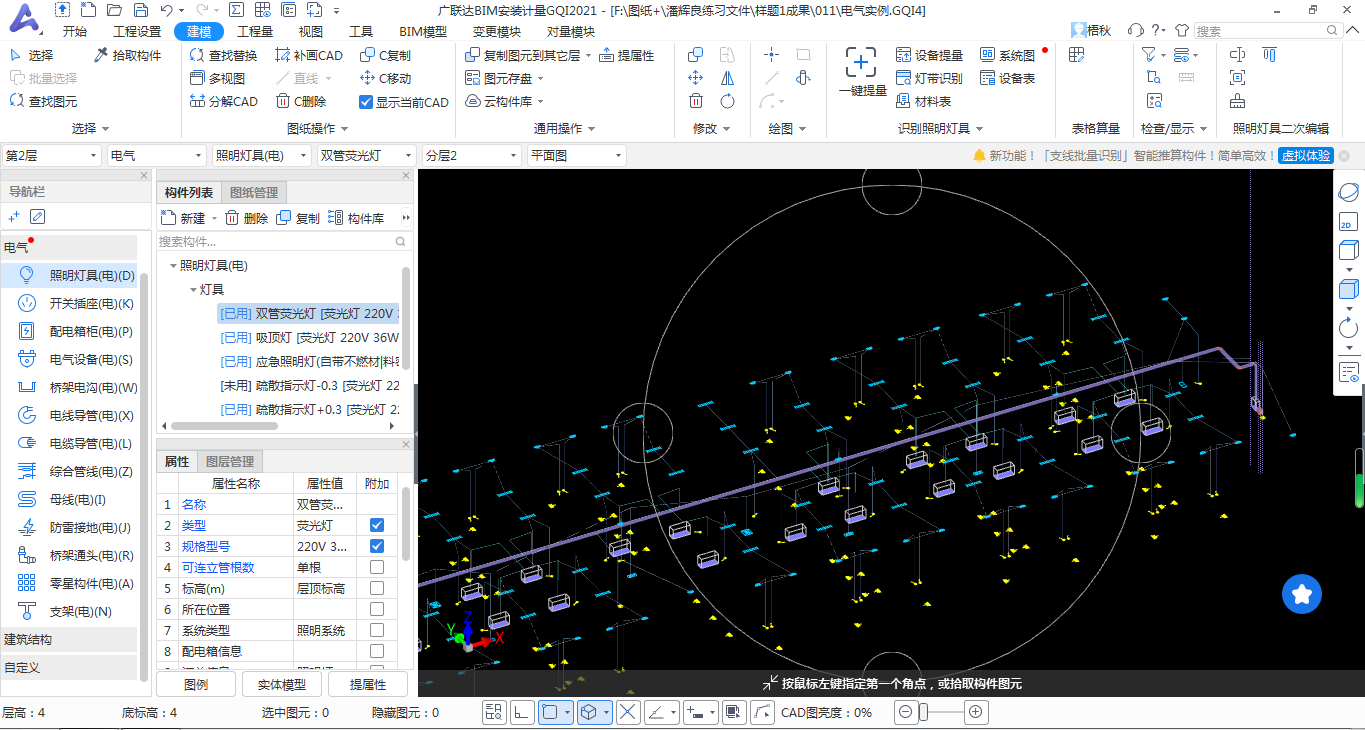Open the 系统图 tool
This screenshot has width=1365, height=730.
1008,55
